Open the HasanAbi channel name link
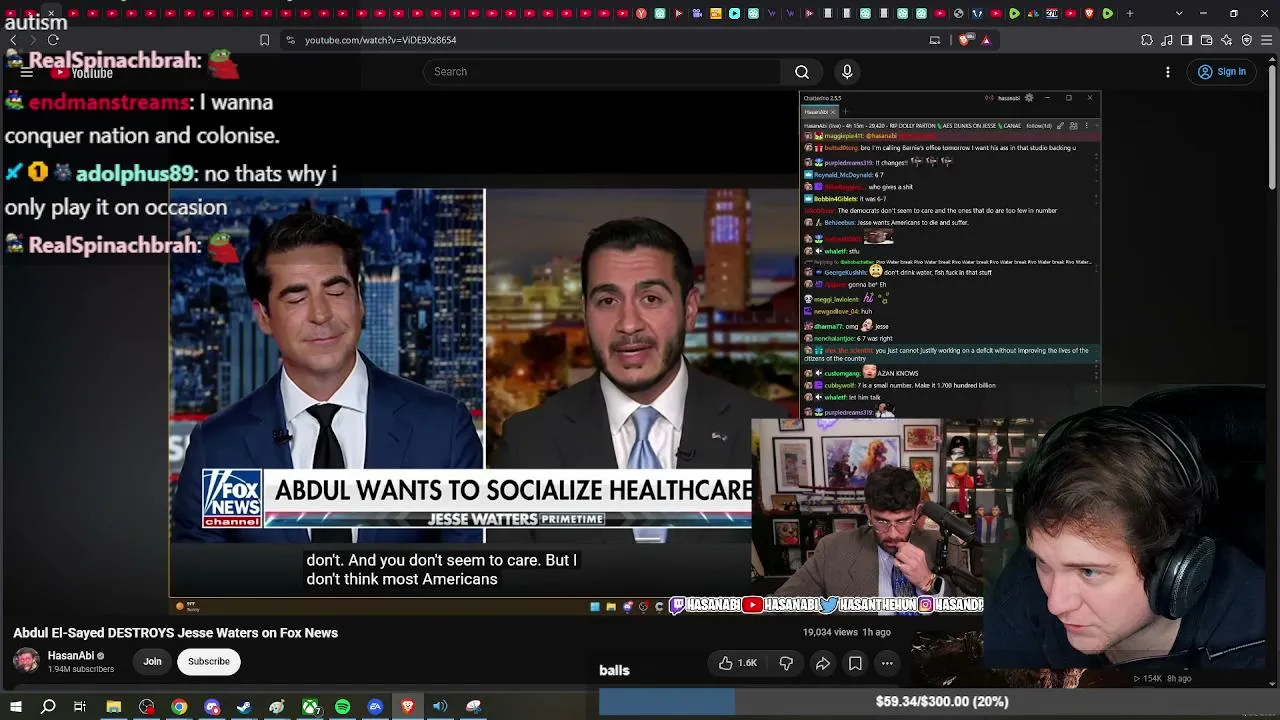The width and height of the screenshot is (1280, 720). pyautogui.click(x=71, y=656)
